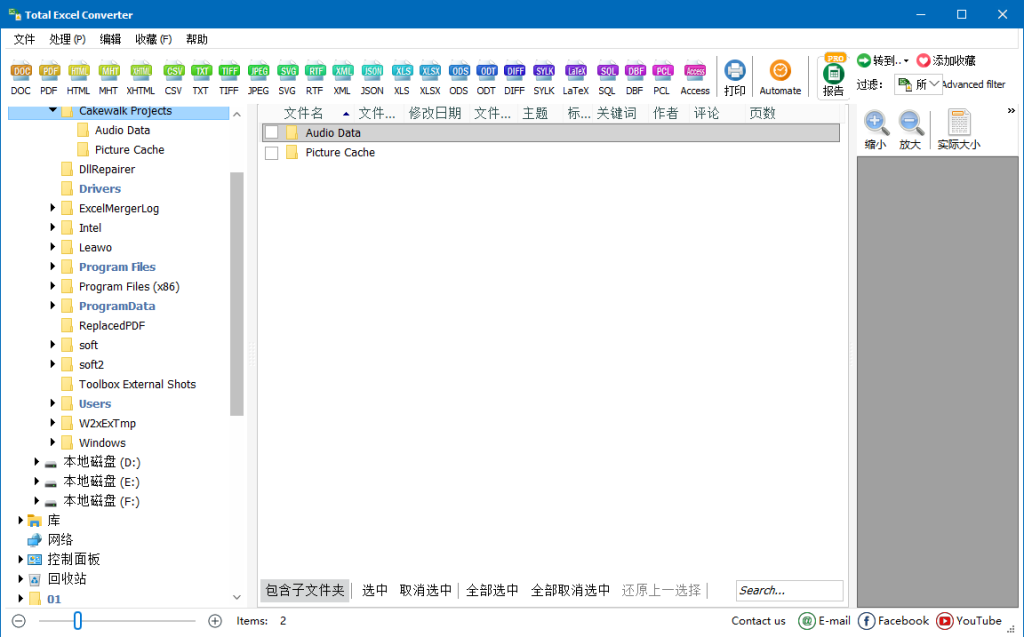This screenshot has height=637, width=1024.
Task: Open the PRO Report (报告) button
Action: click(833, 76)
